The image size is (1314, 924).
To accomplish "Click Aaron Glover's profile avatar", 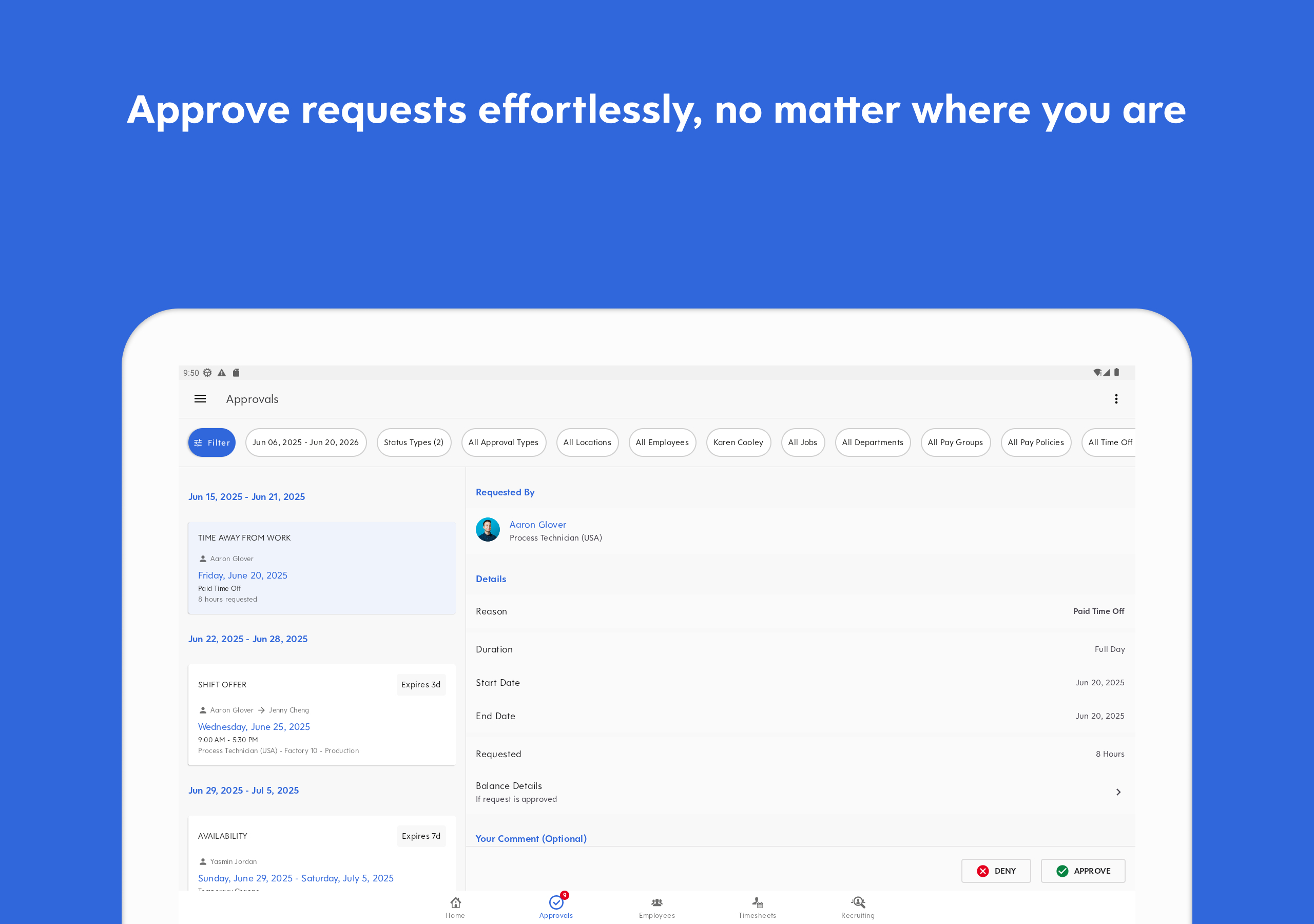I will click(x=488, y=530).
